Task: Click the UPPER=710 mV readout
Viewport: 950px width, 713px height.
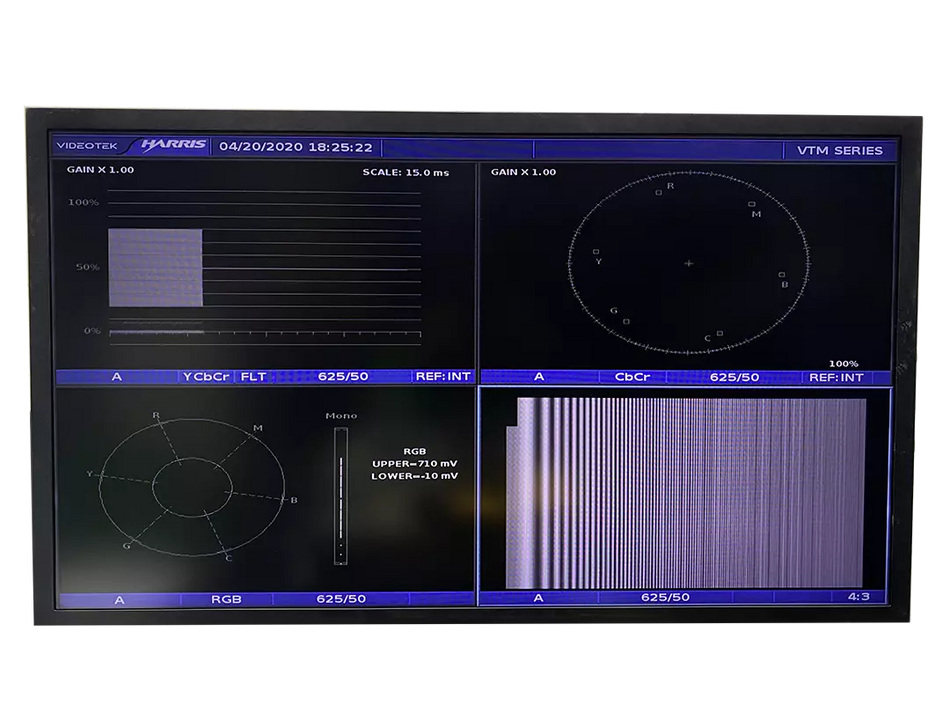Action: coord(414,463)
